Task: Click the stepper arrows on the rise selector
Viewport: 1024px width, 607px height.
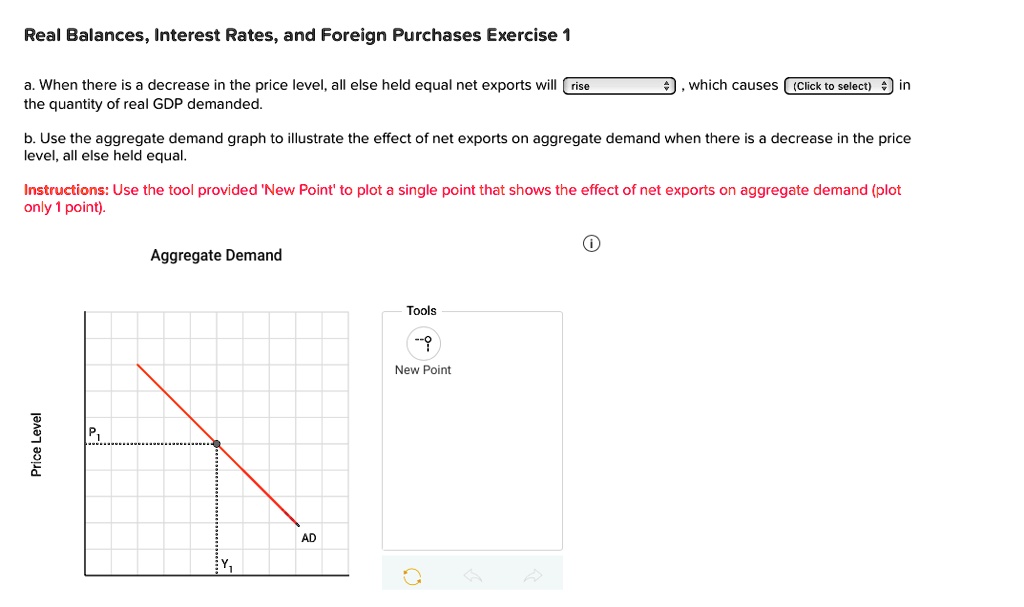Action: (x=667, y=85)
